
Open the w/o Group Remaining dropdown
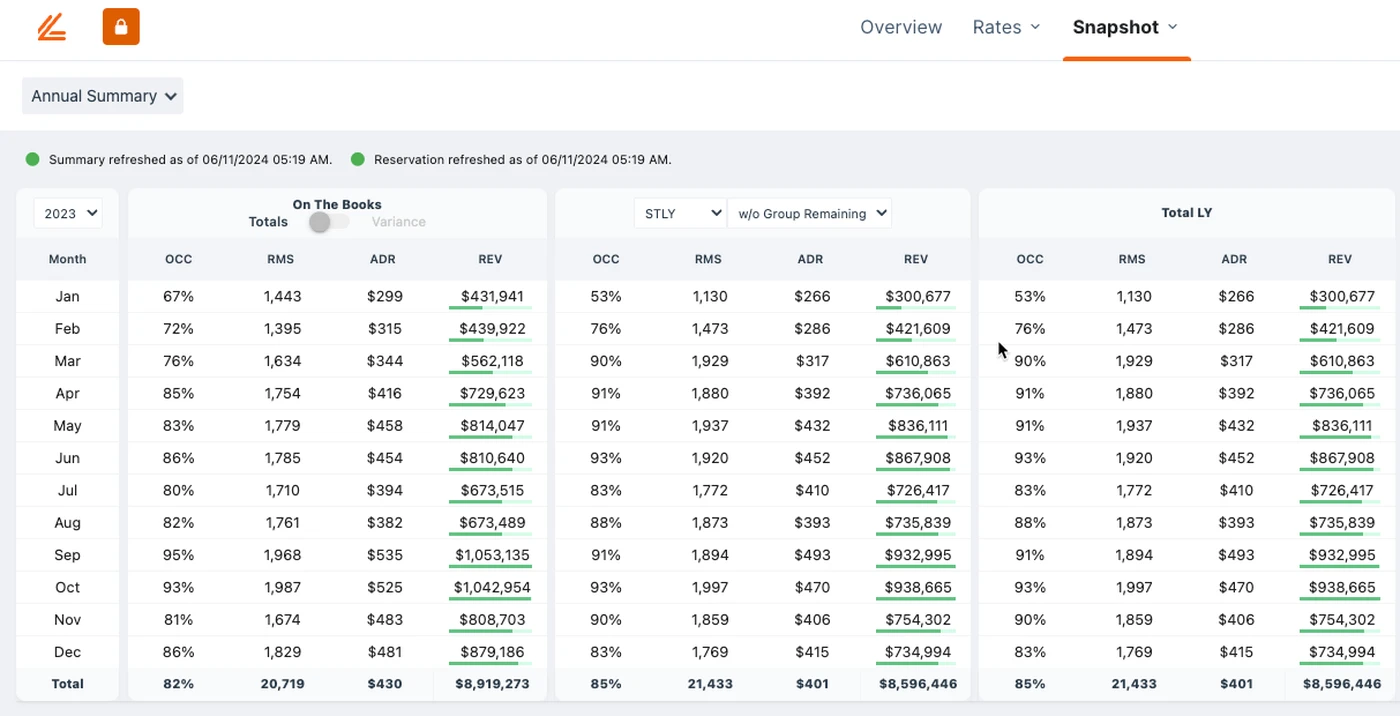click(x=809, y=213)
